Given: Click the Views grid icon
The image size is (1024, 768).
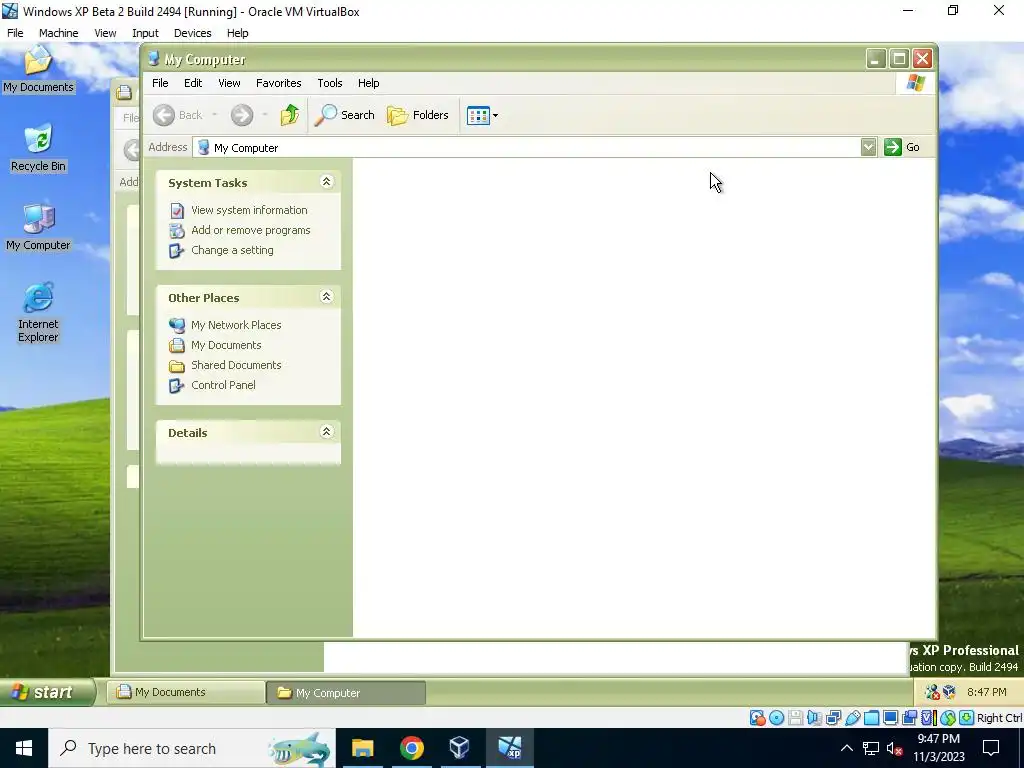Looking at the screenshot, I should point(478,116).
